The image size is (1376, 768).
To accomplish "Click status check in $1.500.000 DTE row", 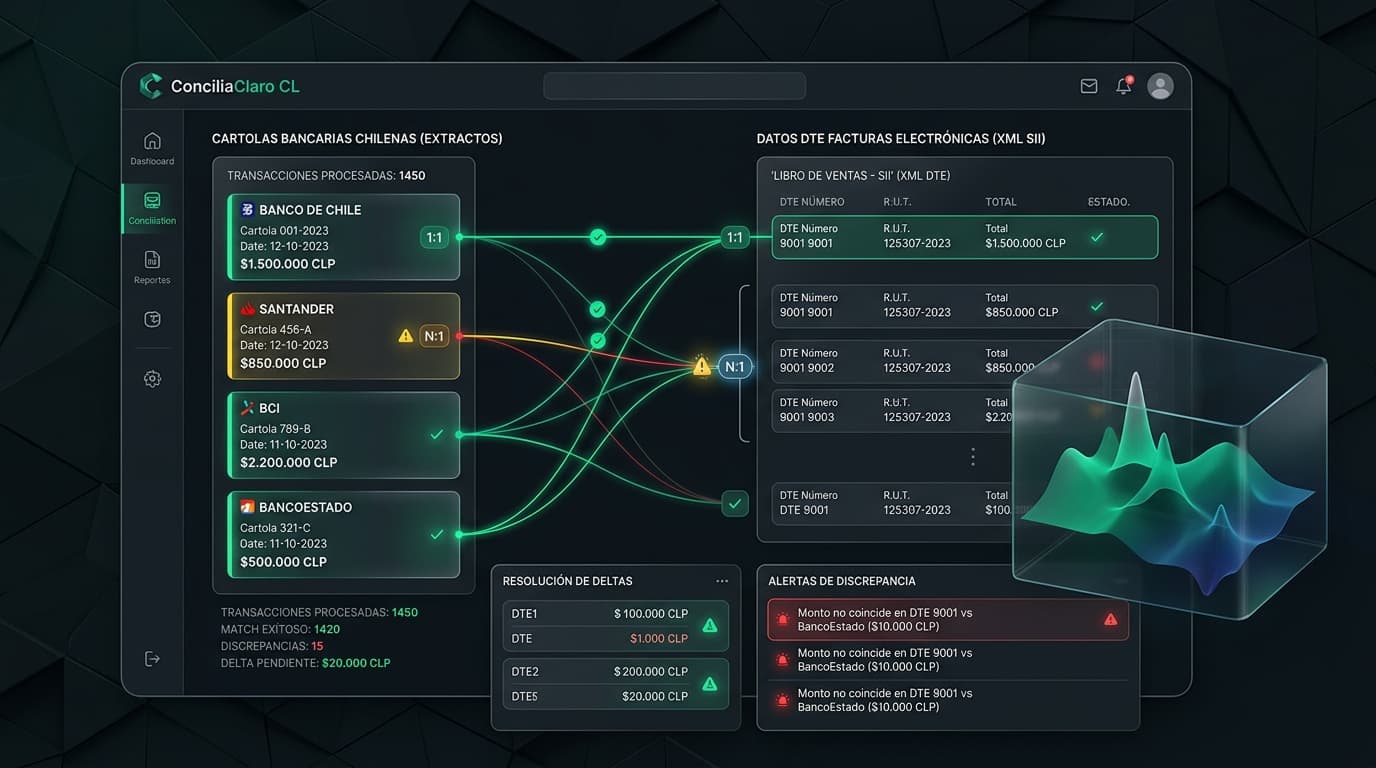I will tap(1097, 237).
